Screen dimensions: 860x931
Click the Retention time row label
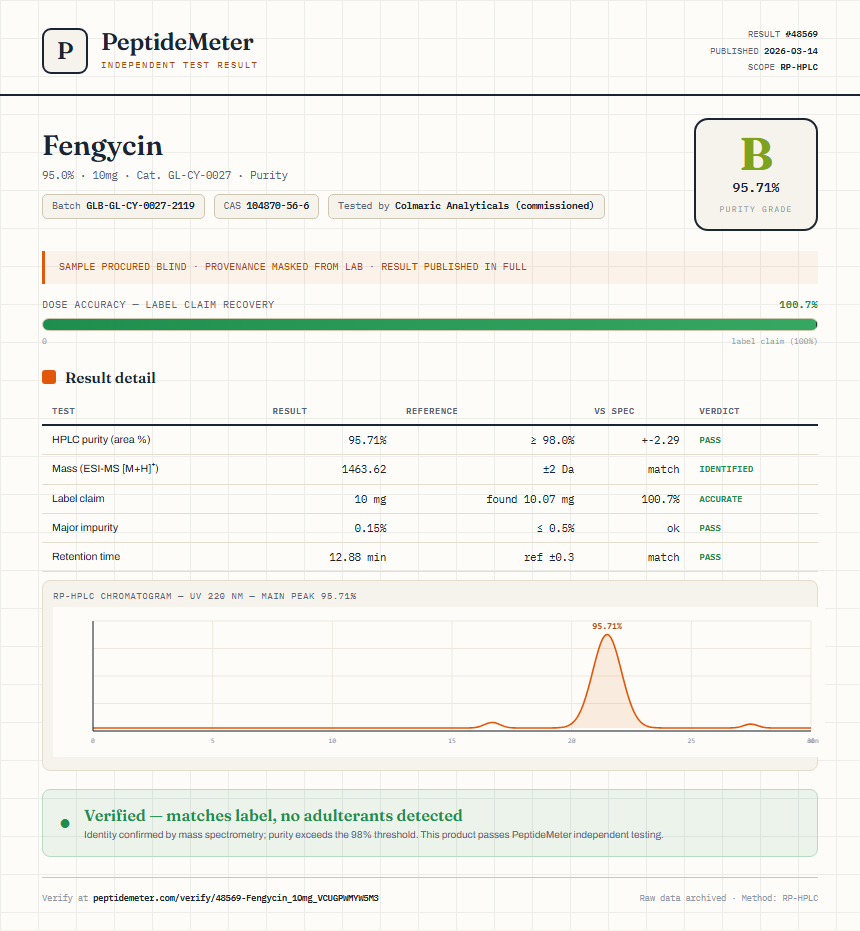pos(86,556)
